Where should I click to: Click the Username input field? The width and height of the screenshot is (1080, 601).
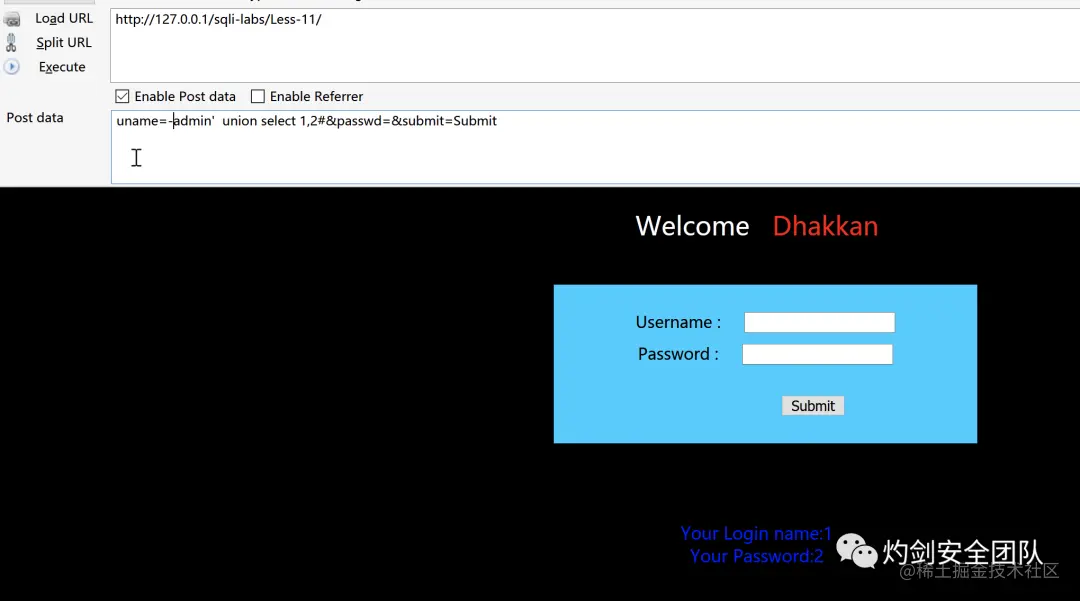point(819,322)
